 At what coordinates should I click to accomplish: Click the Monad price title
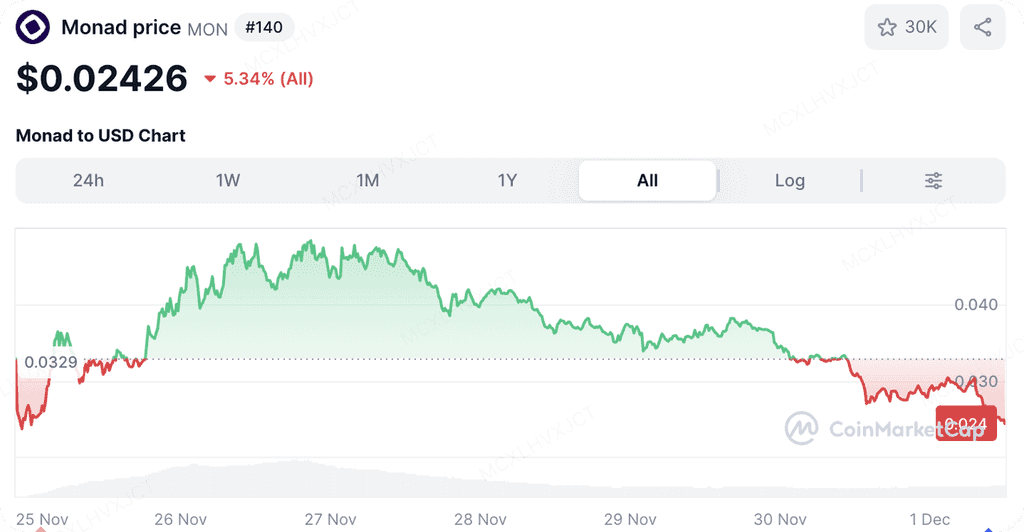[121, 27]
